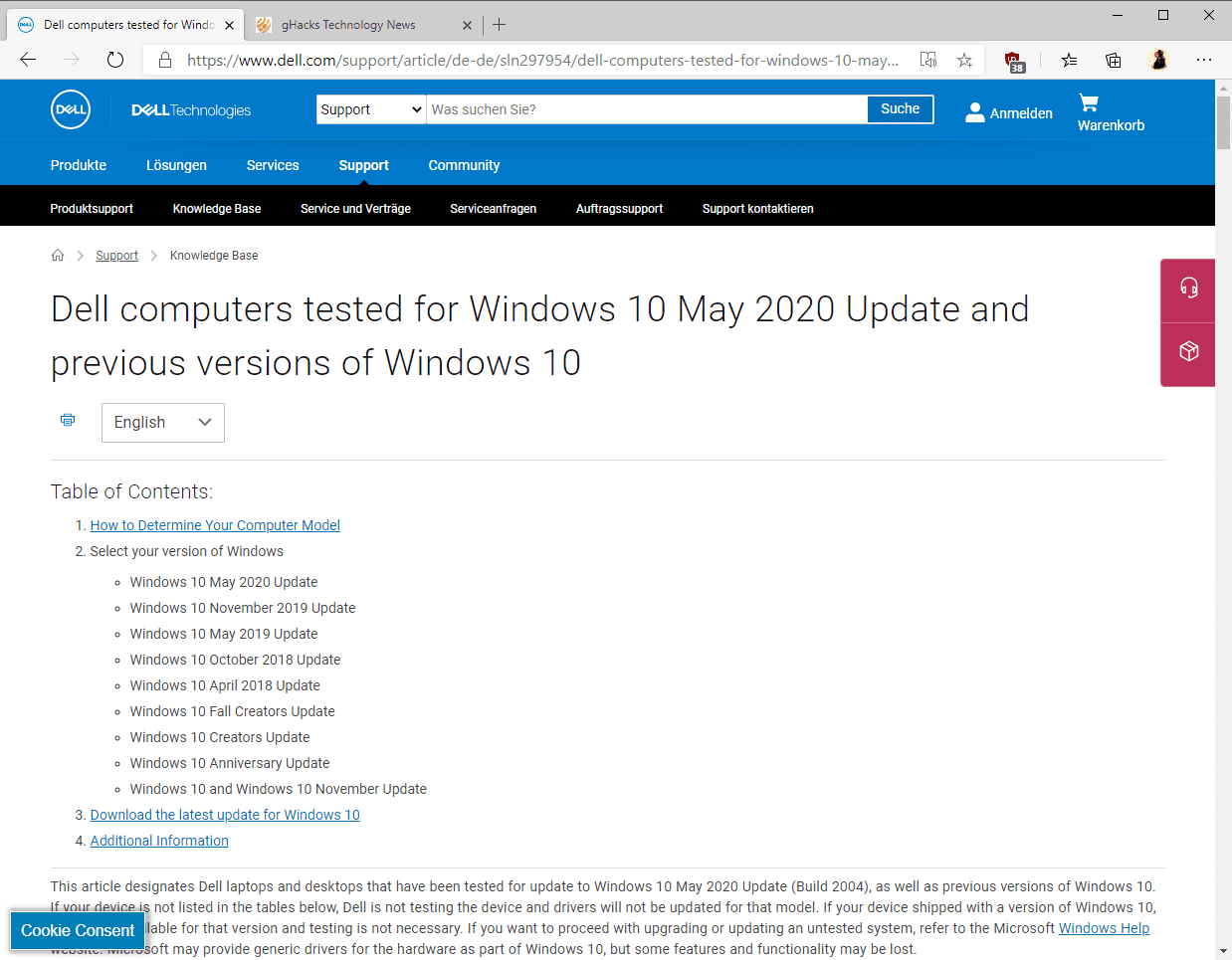Open Auftragssupport submenu item
The image size is (1232, 960).
(x=619, y=208)
